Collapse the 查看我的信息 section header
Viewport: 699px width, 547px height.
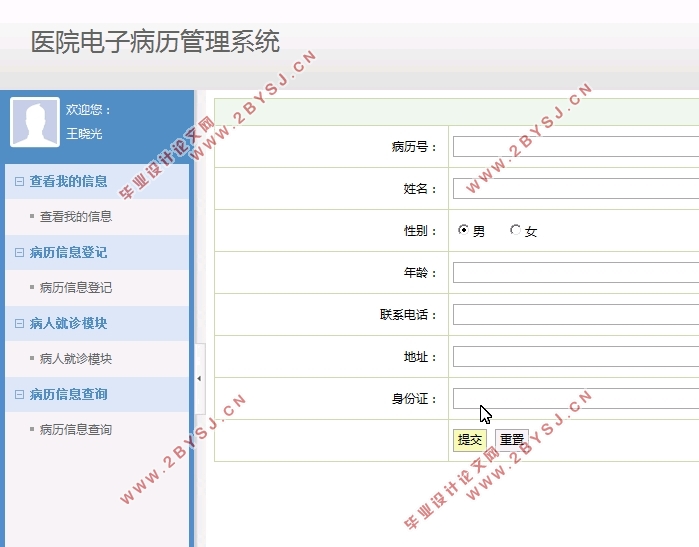point(97,181)
